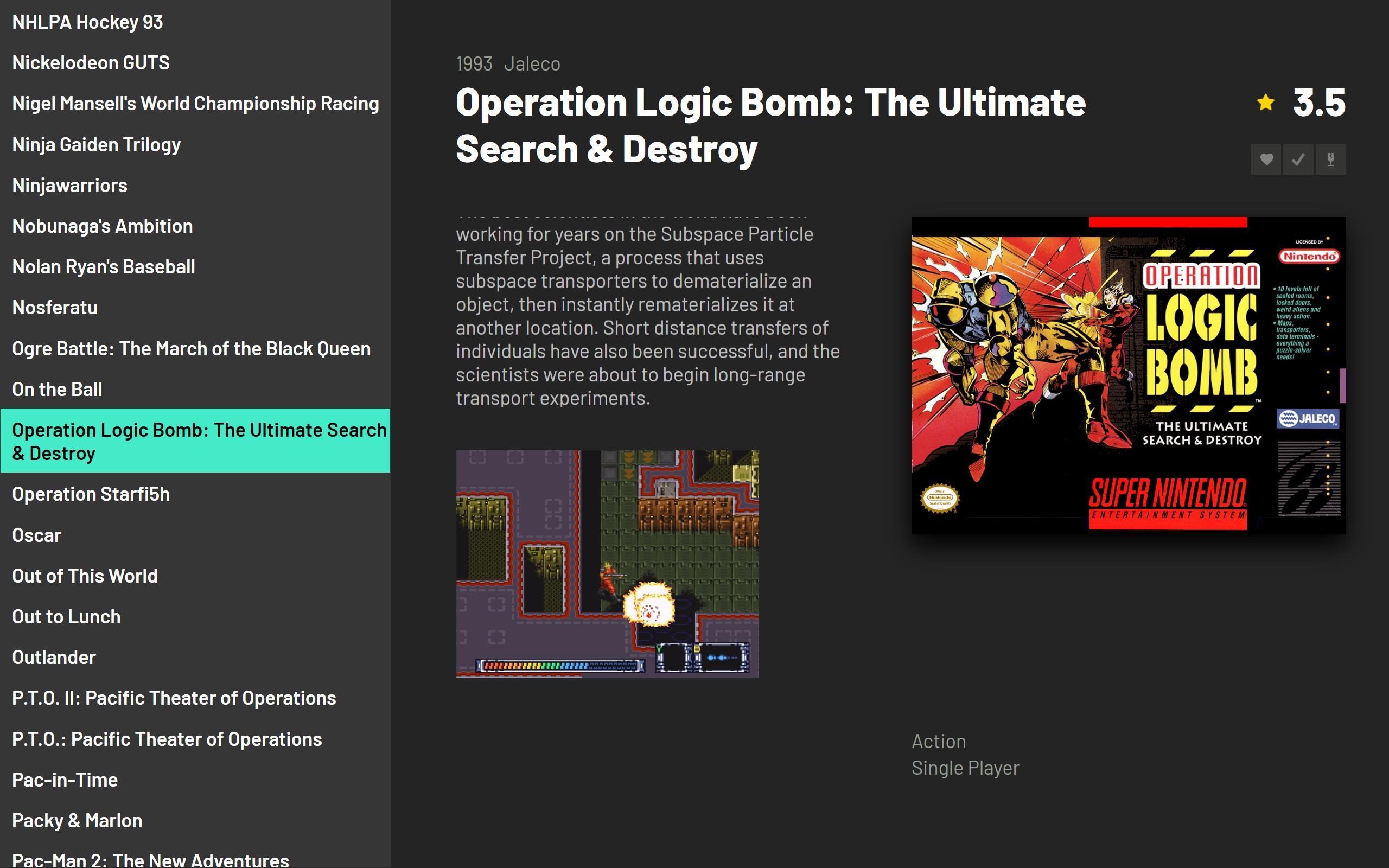Toggle the completed checkmark icon
The height and width of the screenshot is (868, 1389).
[x=1298, y=159]
